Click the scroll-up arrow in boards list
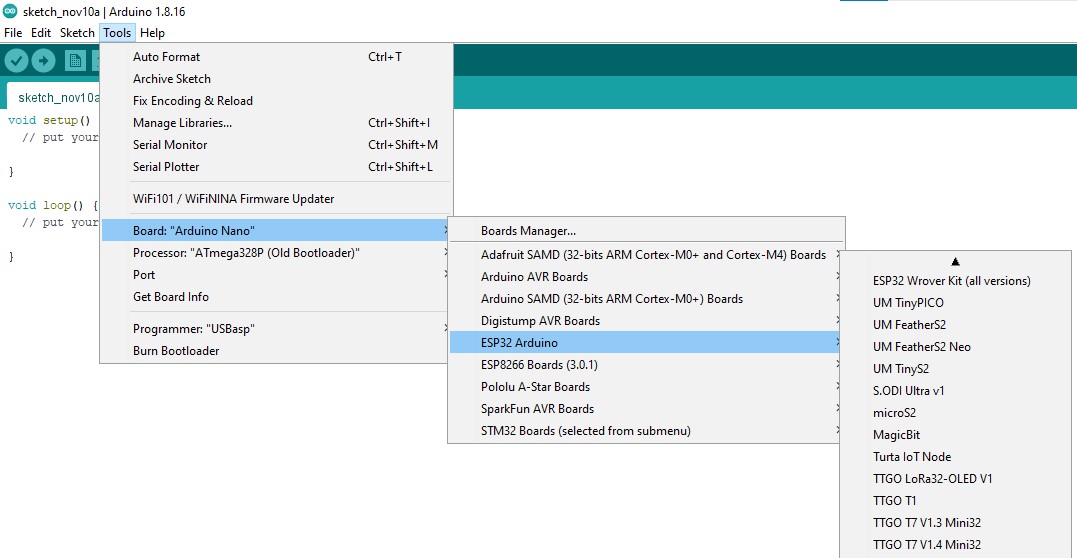1077x558 pixels. coord(955,261)
